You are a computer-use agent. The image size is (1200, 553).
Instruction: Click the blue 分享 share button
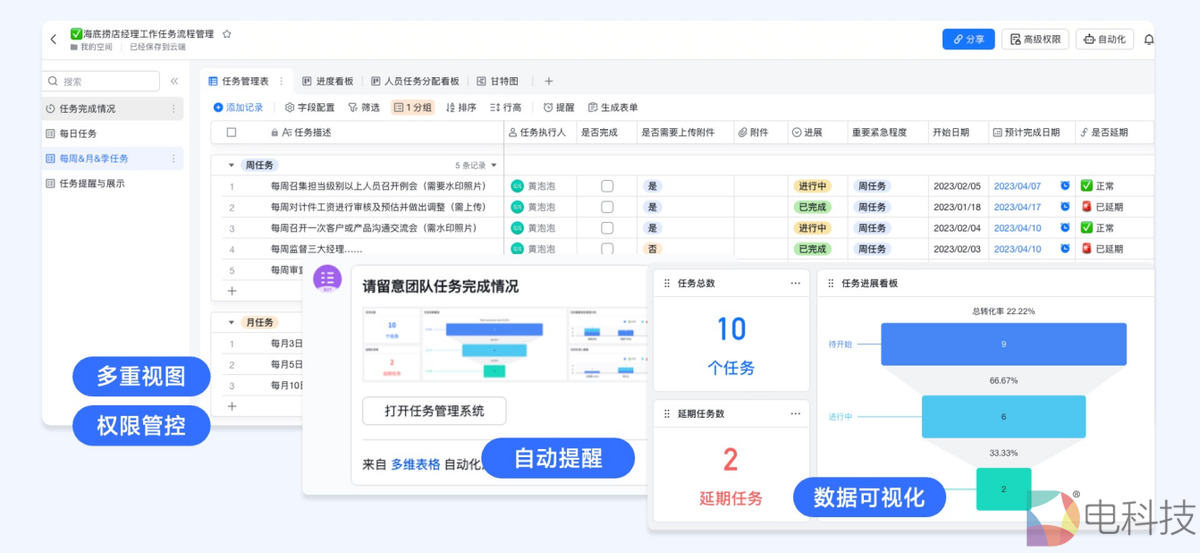click(x=968, y=39)
